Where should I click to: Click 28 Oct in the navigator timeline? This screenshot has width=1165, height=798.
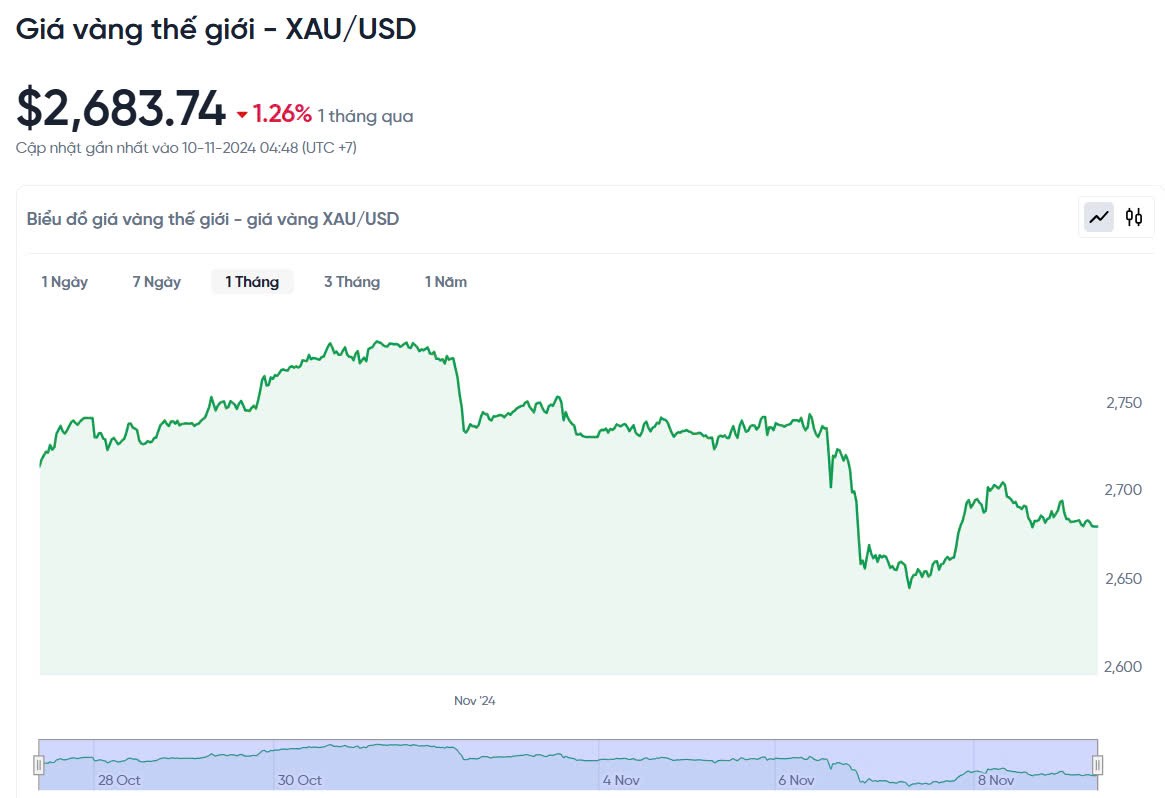(x=119, y=780)
